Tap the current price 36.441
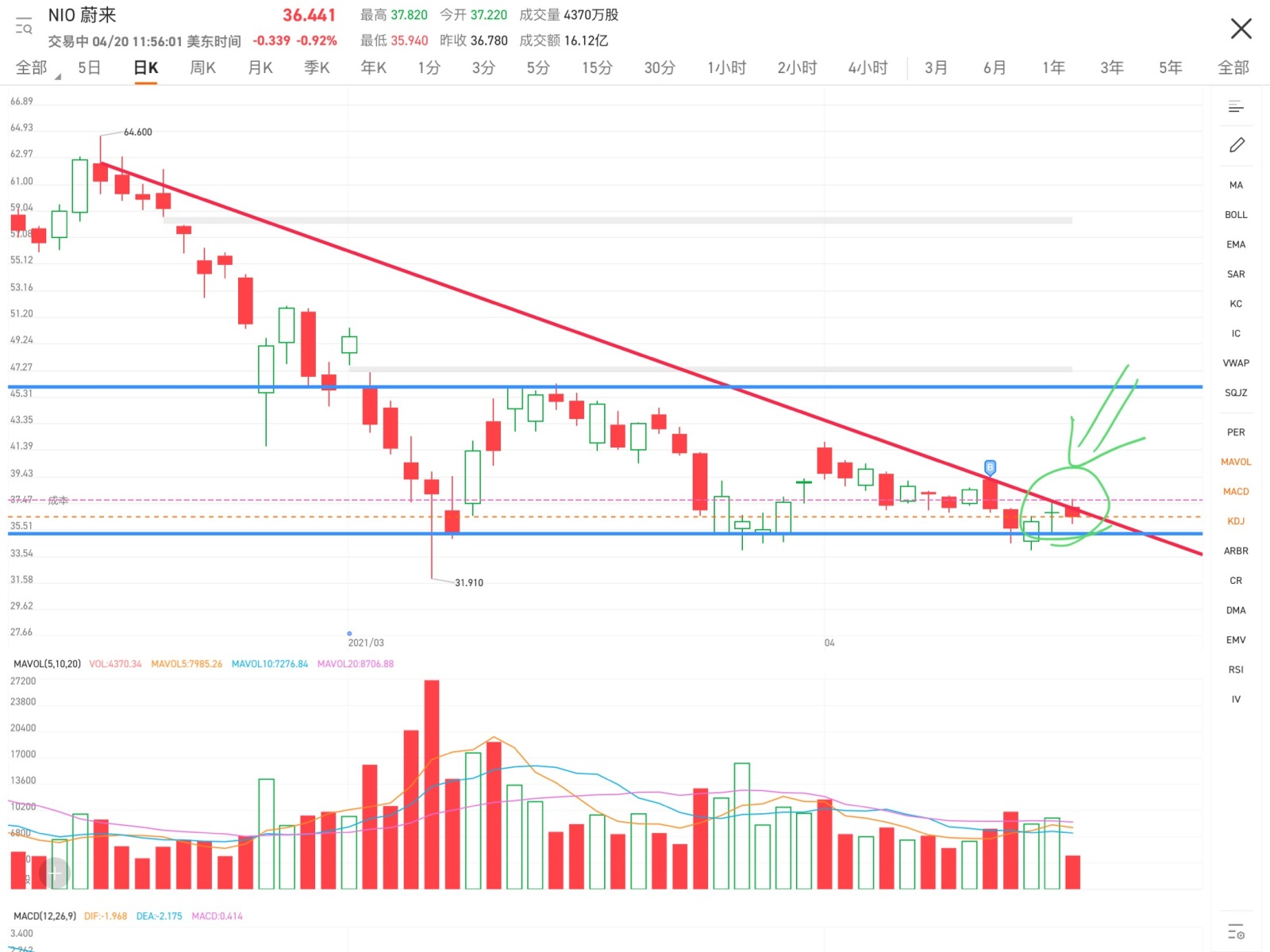This screenshot has height=952, width=1270. [x=310, y=15]
